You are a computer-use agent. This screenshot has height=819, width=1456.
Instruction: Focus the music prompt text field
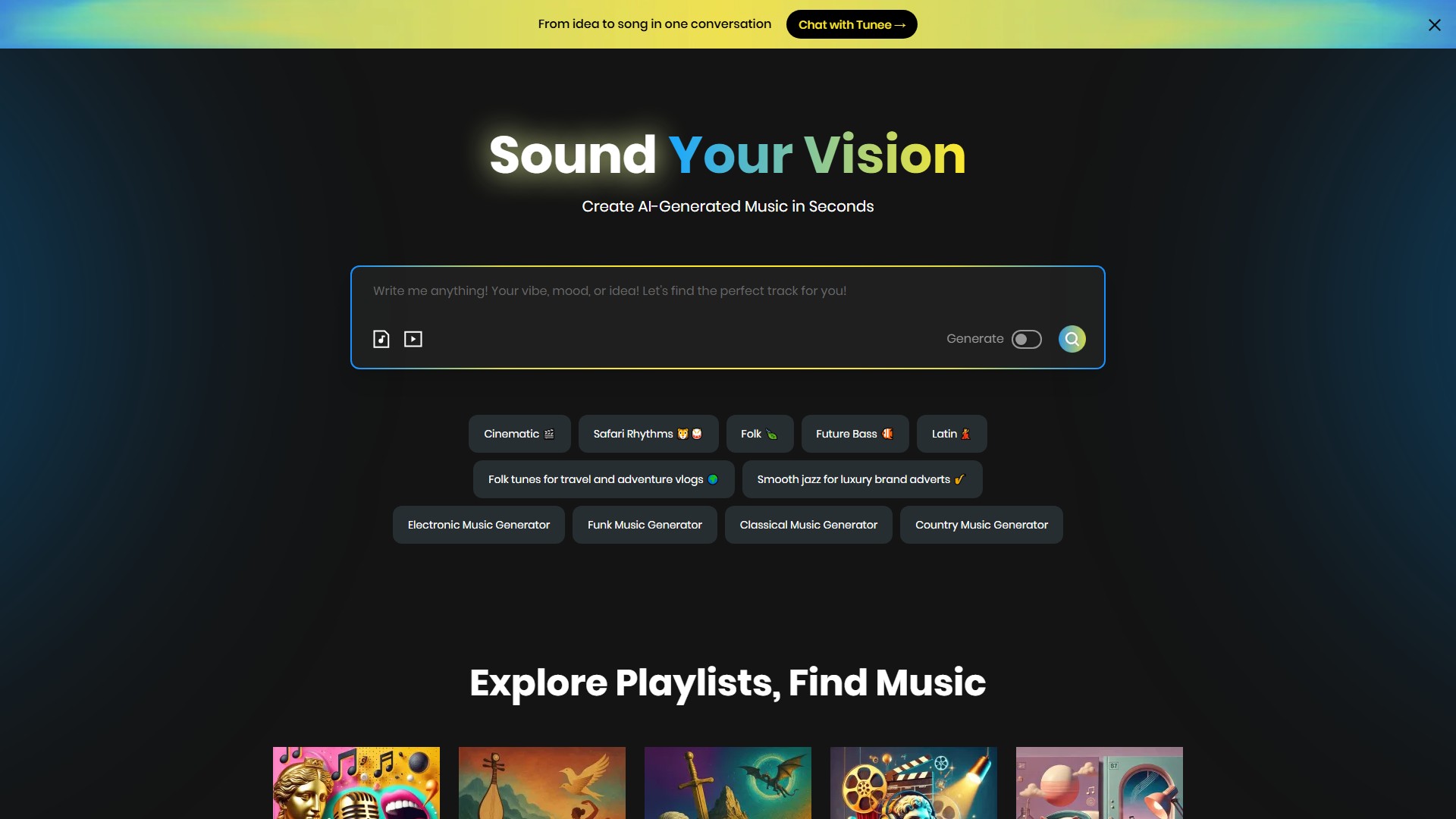coord(728,290)
